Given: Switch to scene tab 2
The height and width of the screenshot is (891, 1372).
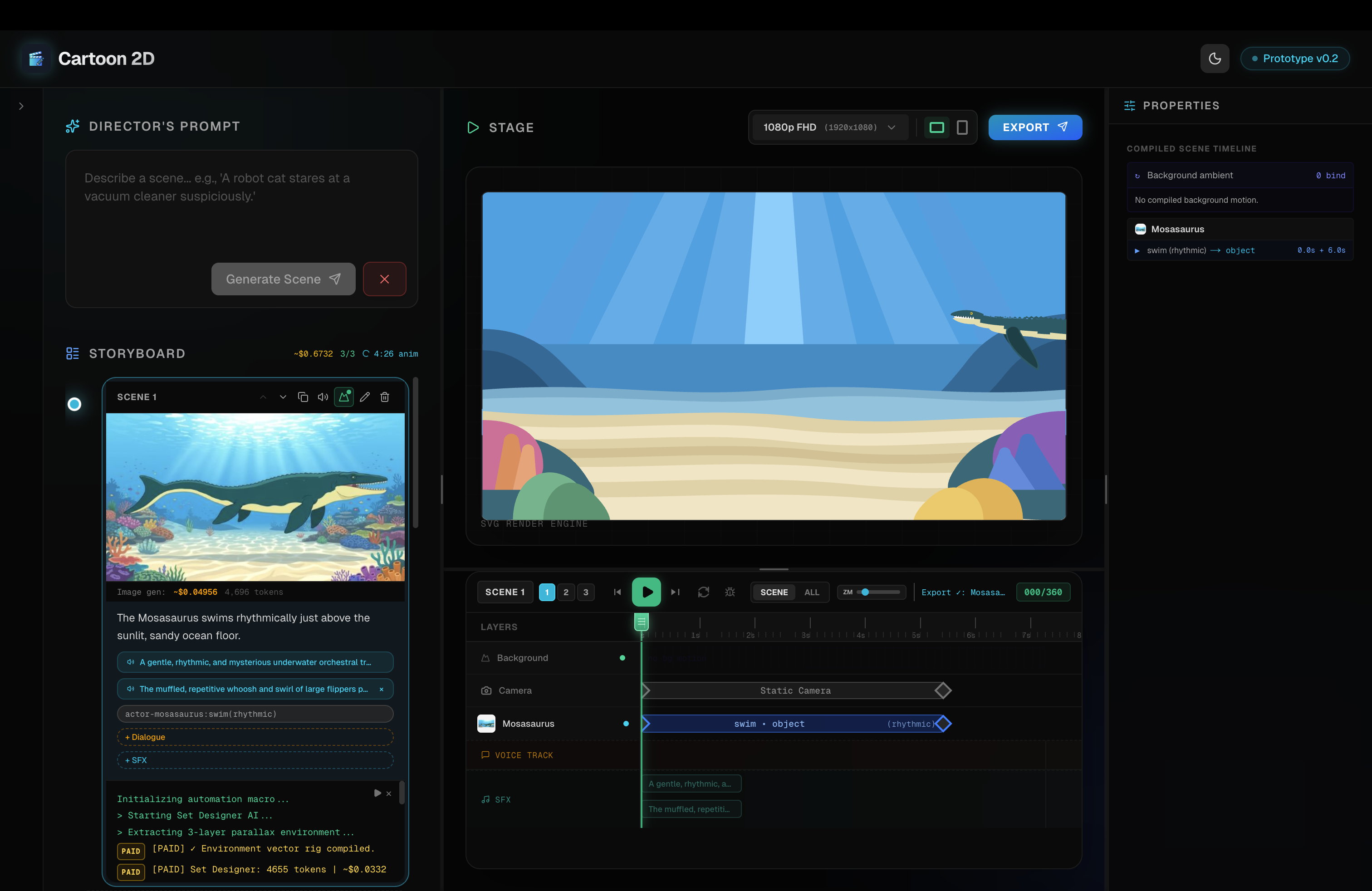Looking at the screenshot, I should pyautogui.click(x=566, y=592).
